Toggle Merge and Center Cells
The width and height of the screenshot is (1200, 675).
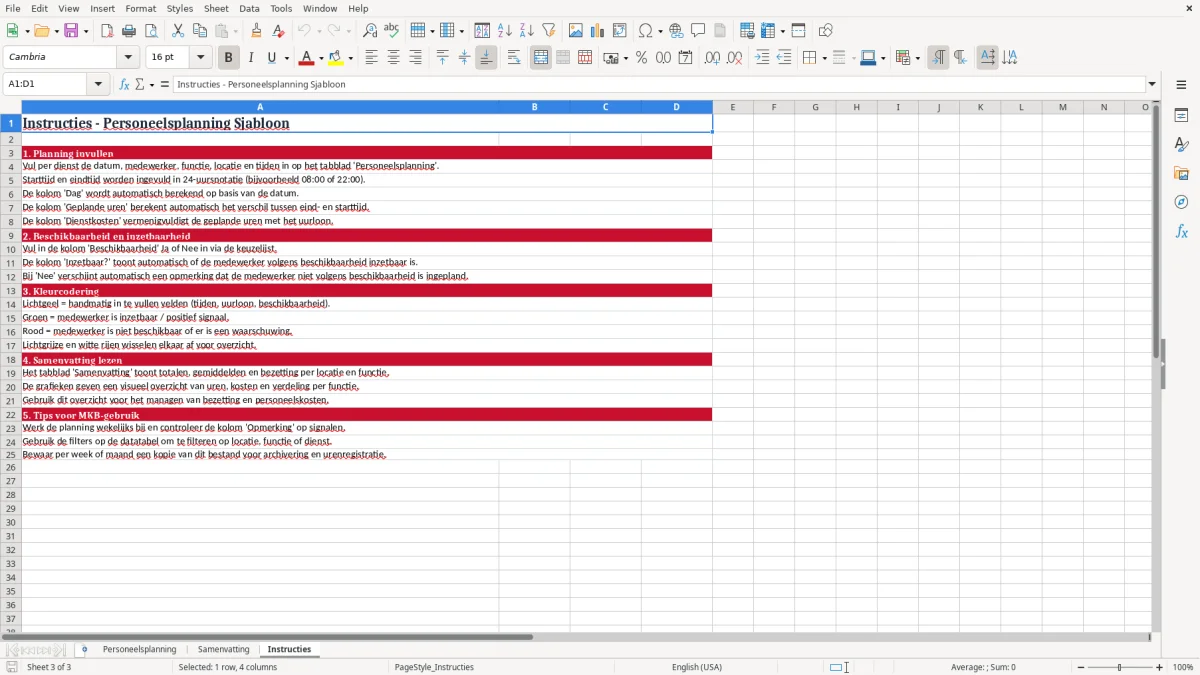(541, 58)
